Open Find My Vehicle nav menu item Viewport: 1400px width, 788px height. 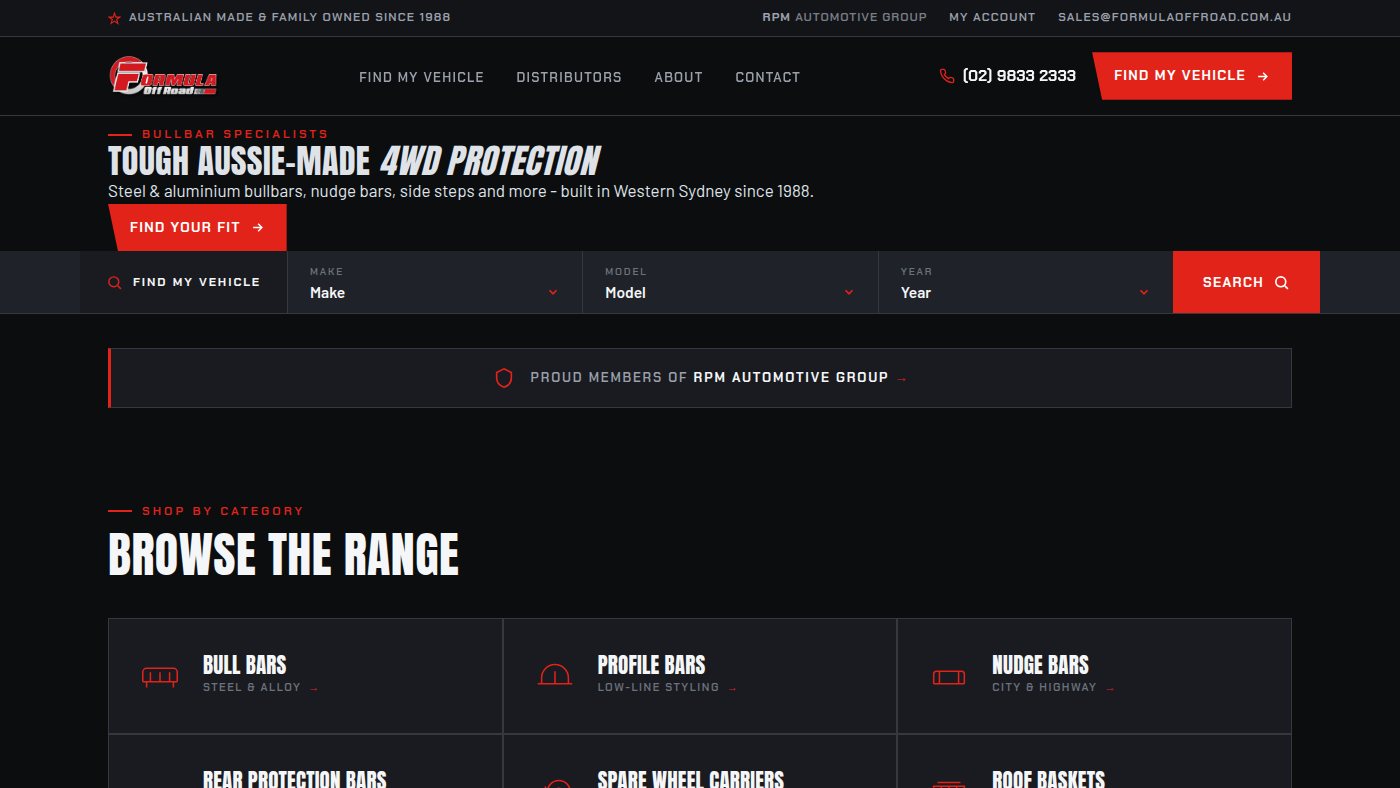point(421,77)
